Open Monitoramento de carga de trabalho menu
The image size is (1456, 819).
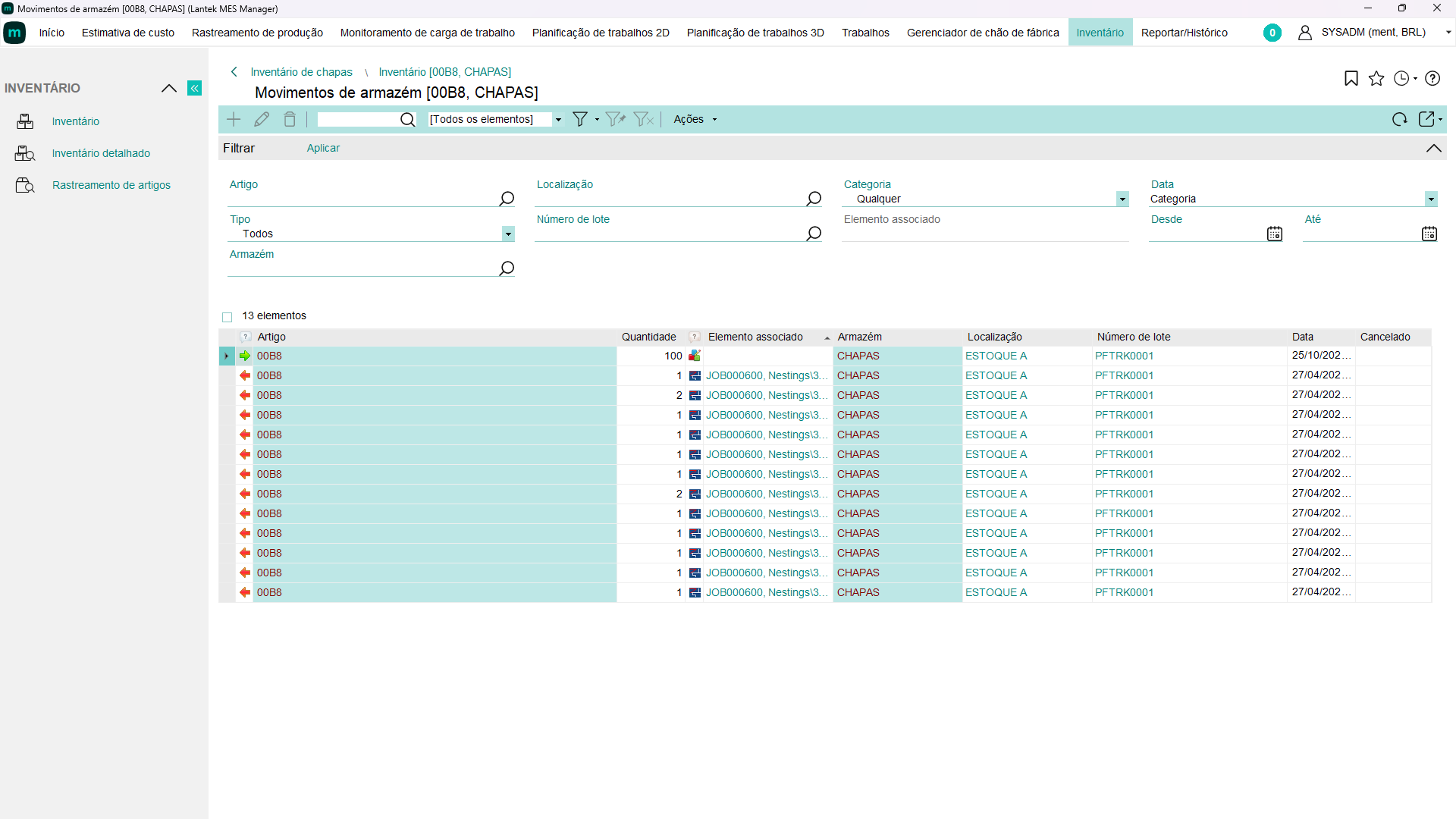(427, 33)
